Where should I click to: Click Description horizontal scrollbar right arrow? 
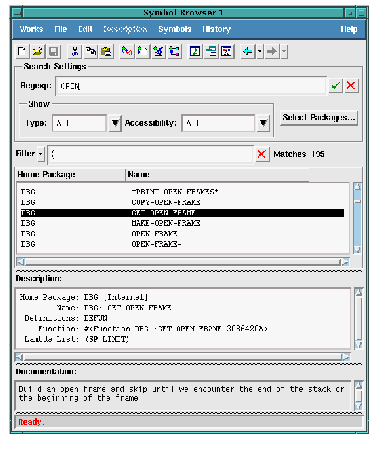pos(346,357)
